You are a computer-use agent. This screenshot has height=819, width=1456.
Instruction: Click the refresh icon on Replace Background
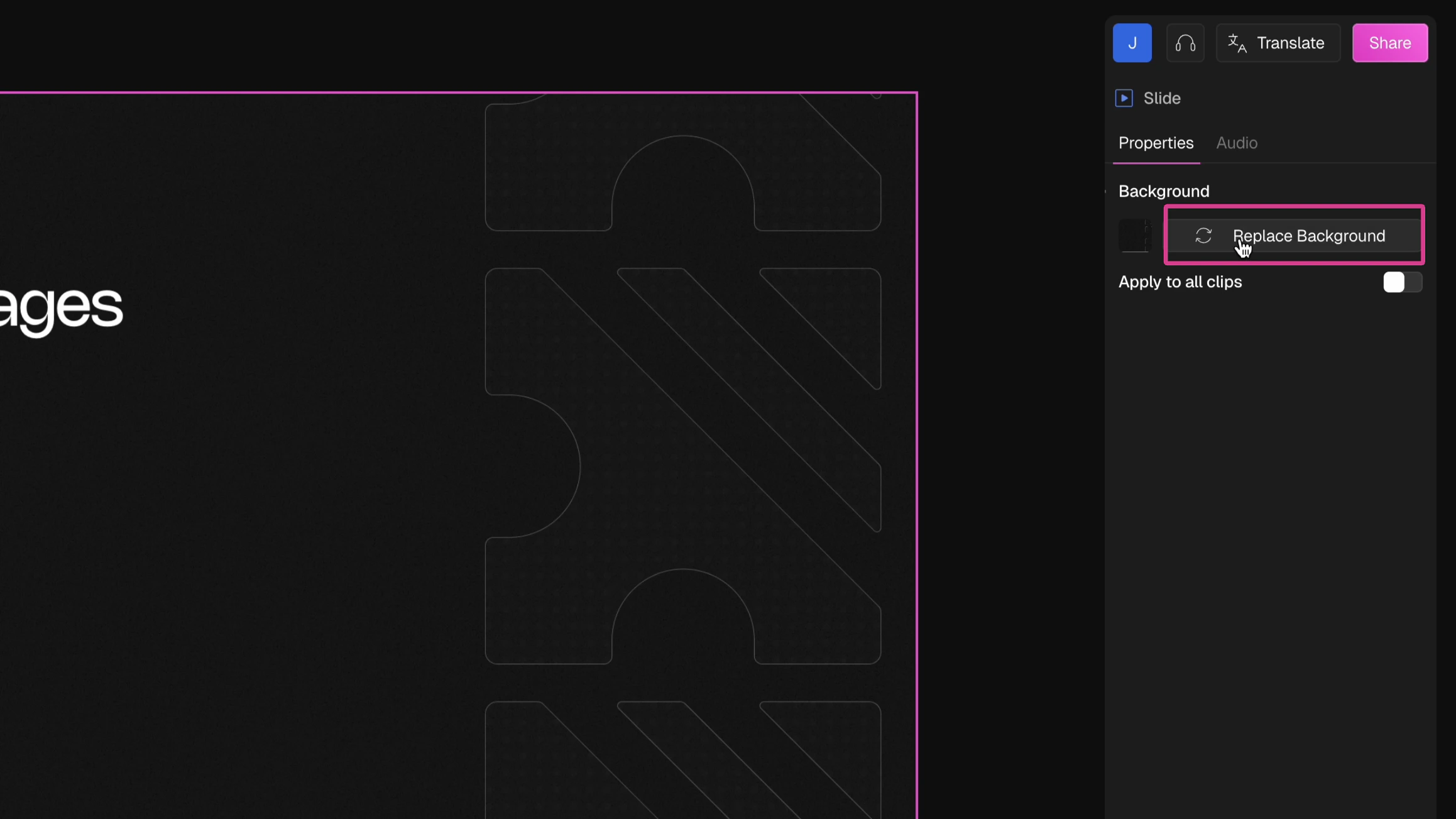(1204, 236)
